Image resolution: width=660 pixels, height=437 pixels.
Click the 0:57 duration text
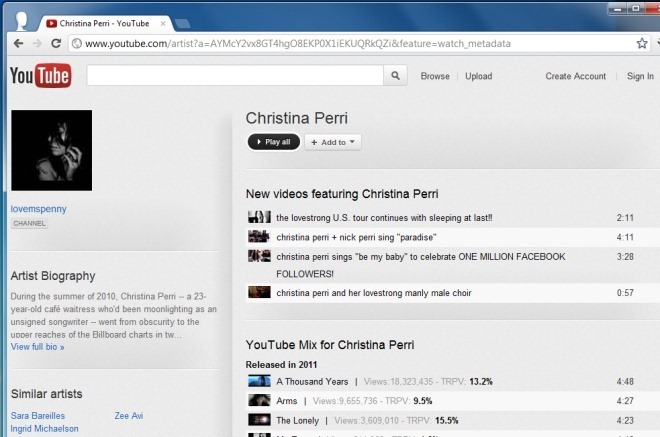pos(625,293)
